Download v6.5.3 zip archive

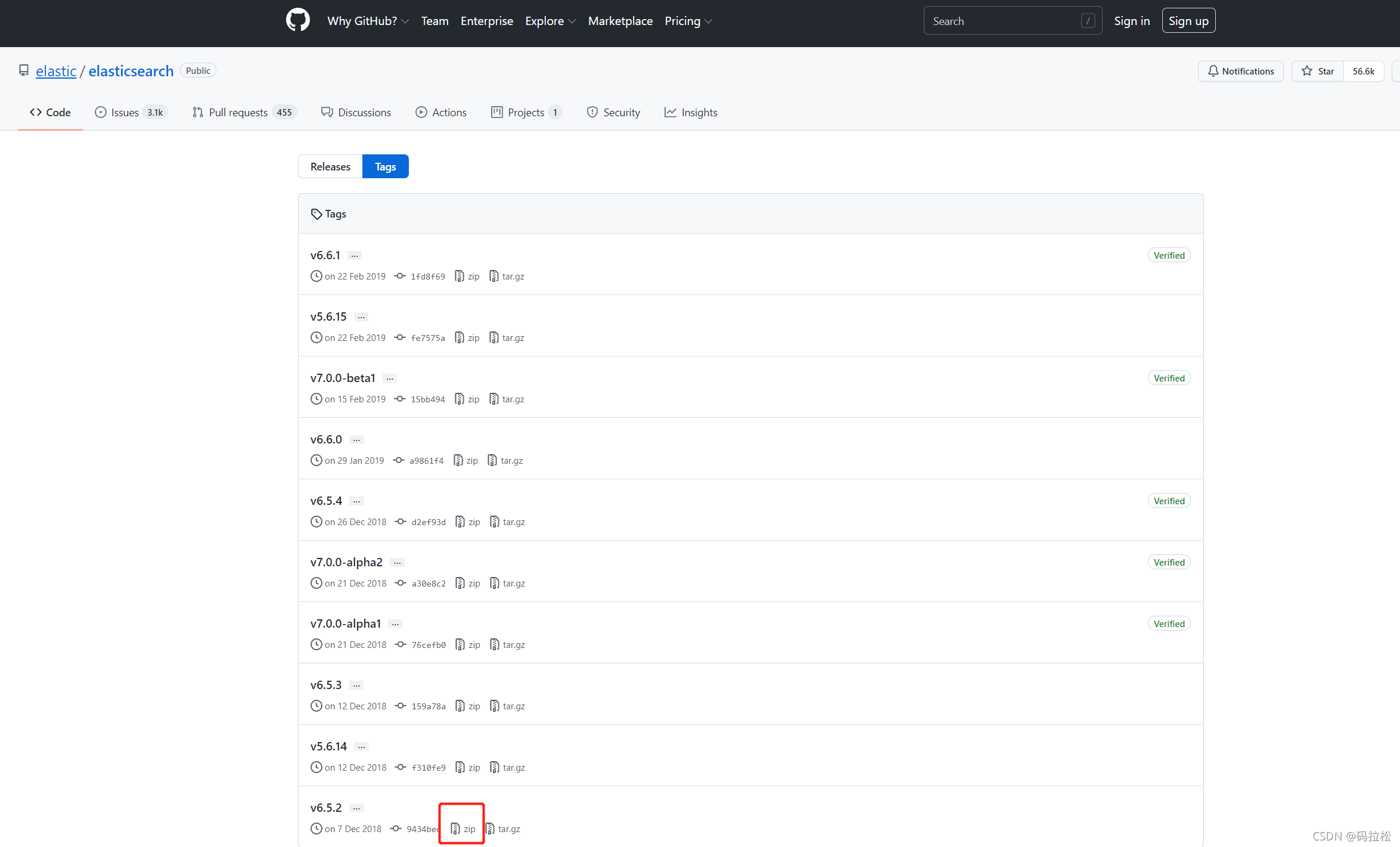tap(468, 706)
